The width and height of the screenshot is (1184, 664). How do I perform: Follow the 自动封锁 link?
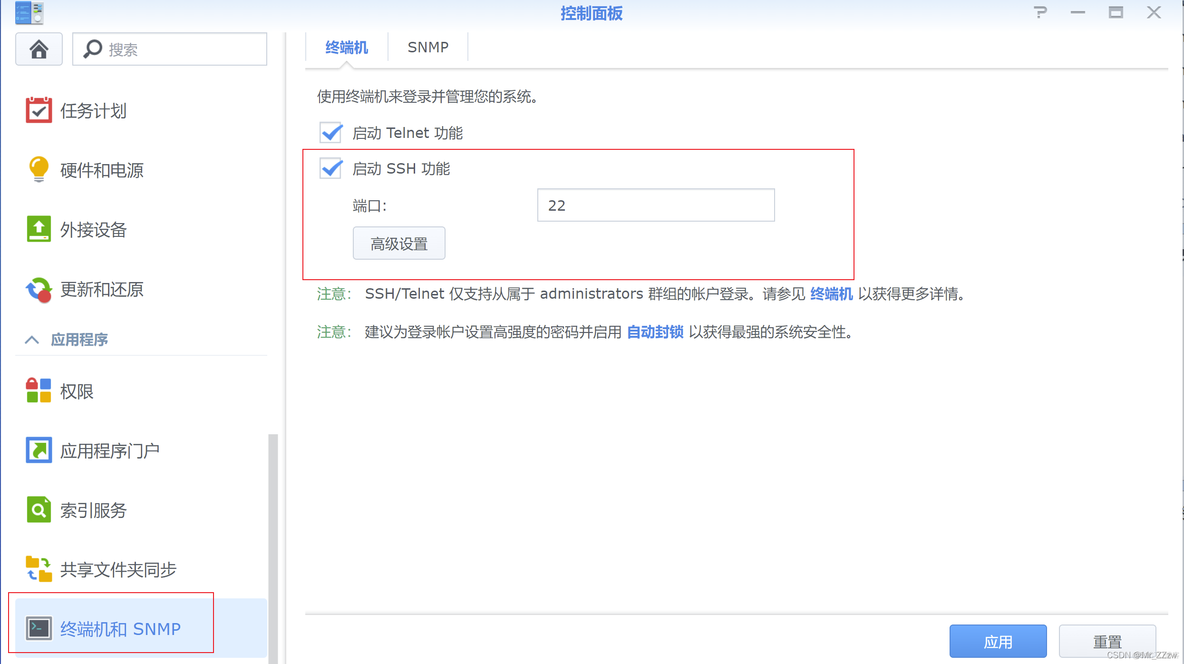click(655, 332)
